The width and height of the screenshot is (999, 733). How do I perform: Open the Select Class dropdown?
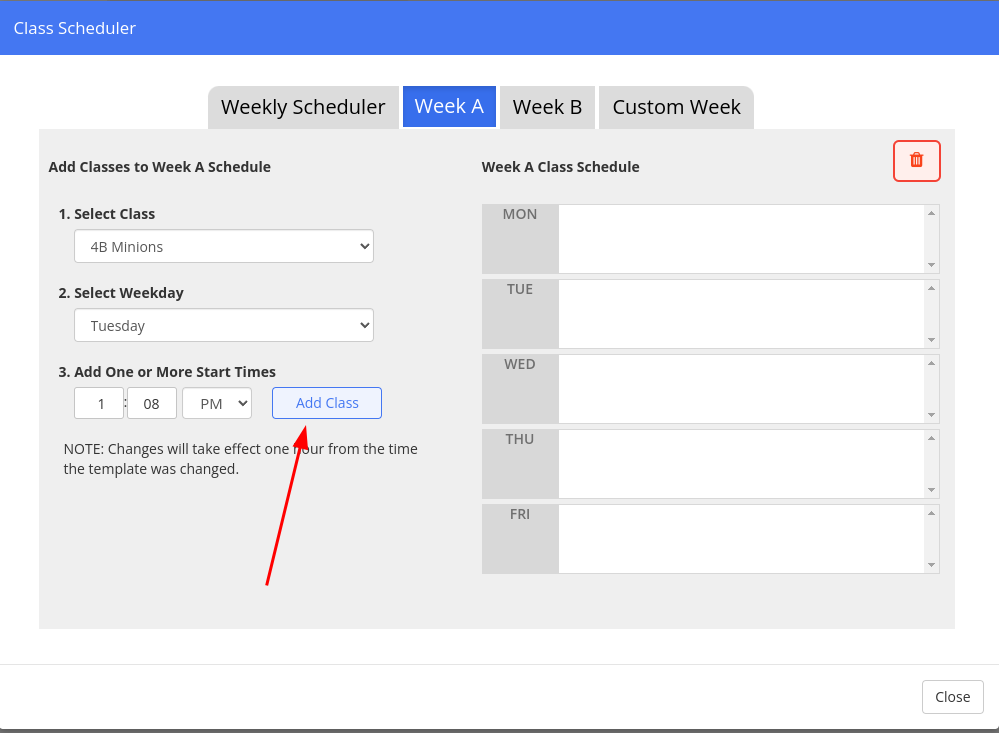[x=224, y=246]
